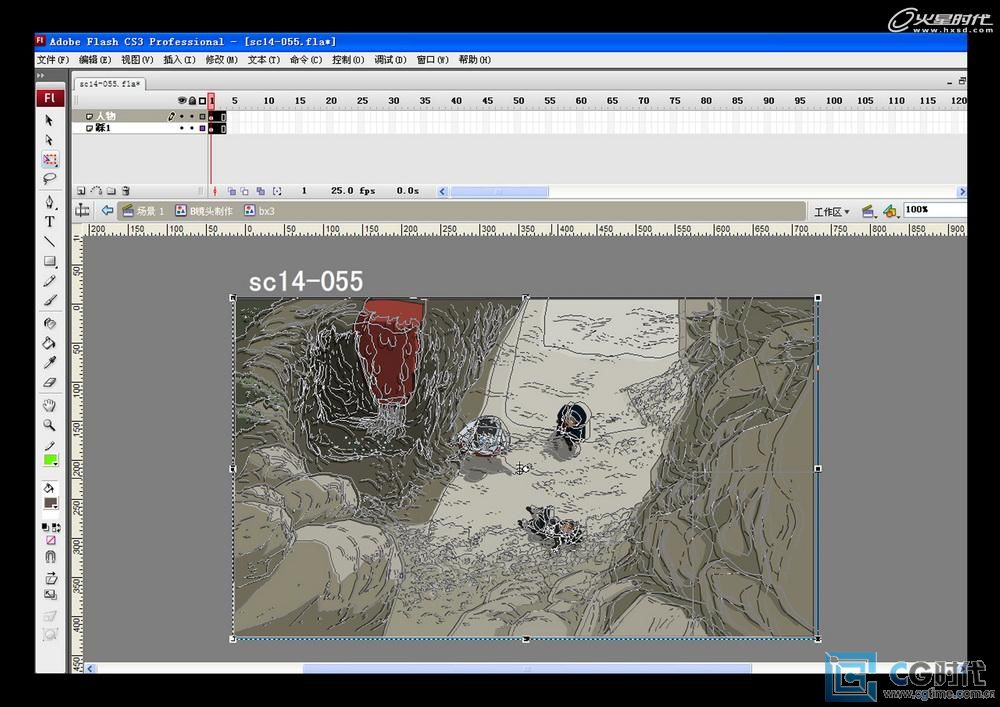
Task: Toggle lock dot of 人物 layer
Action: click(x=191, y=116)
